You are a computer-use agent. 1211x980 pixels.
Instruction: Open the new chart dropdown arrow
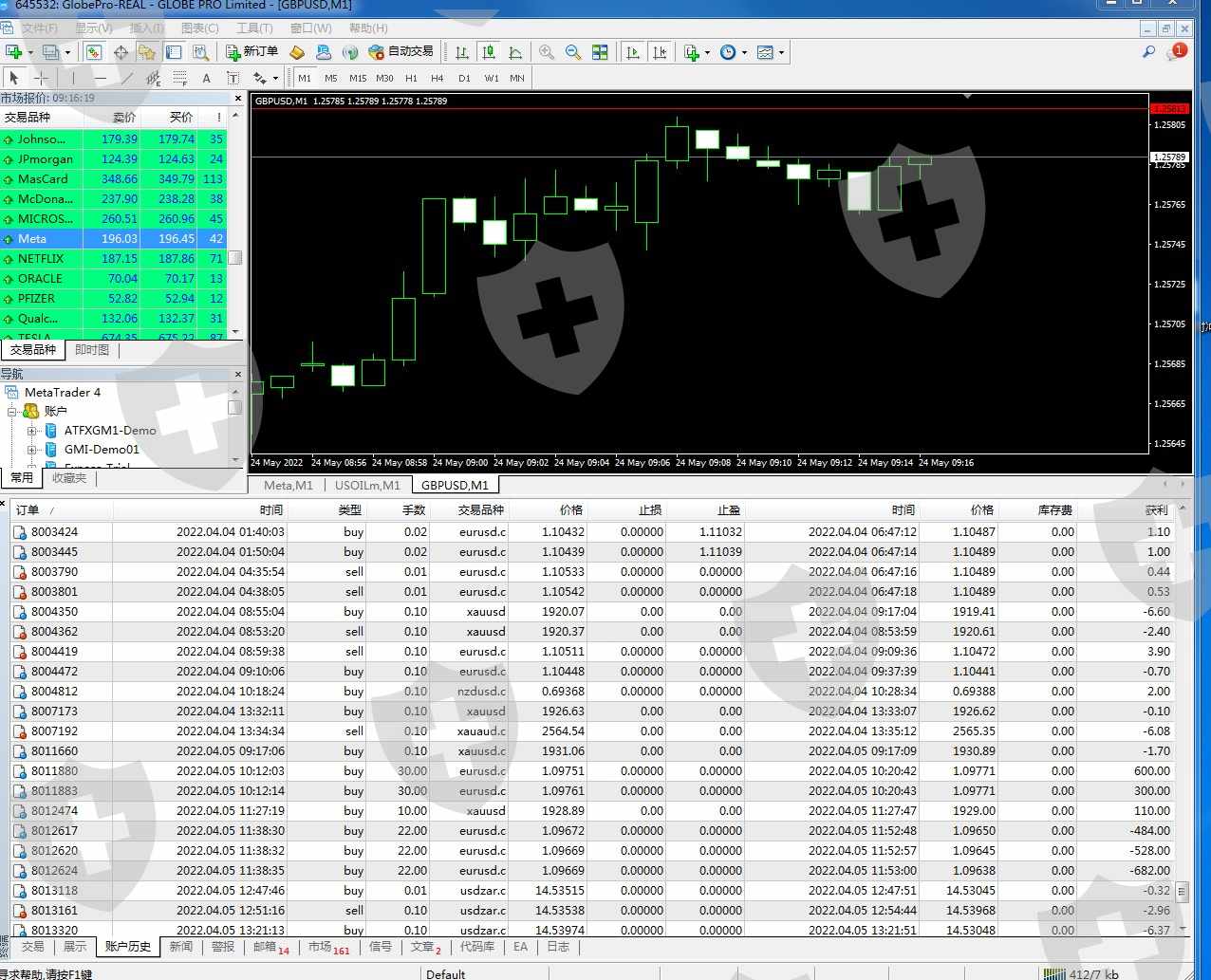(30, 53)
